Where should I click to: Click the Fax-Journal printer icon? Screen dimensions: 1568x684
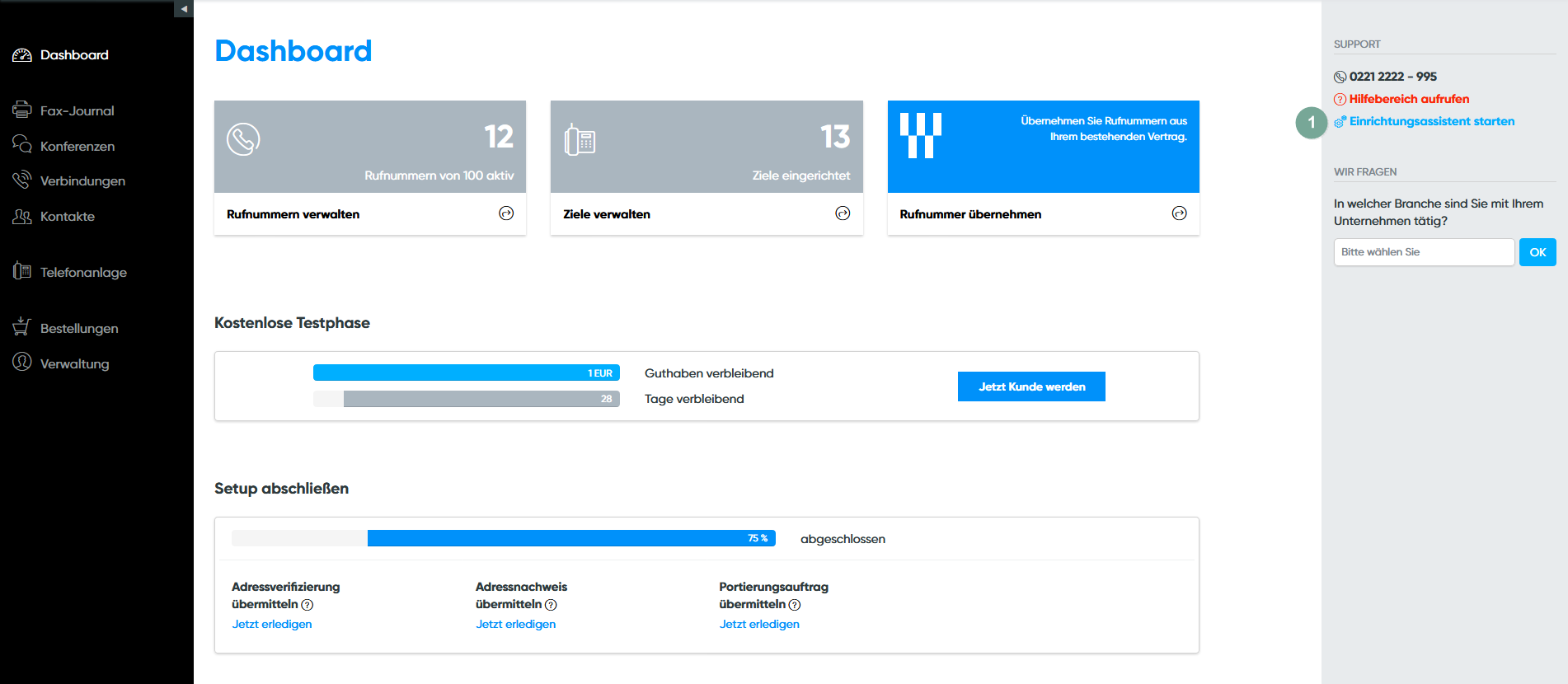[22, 110]
